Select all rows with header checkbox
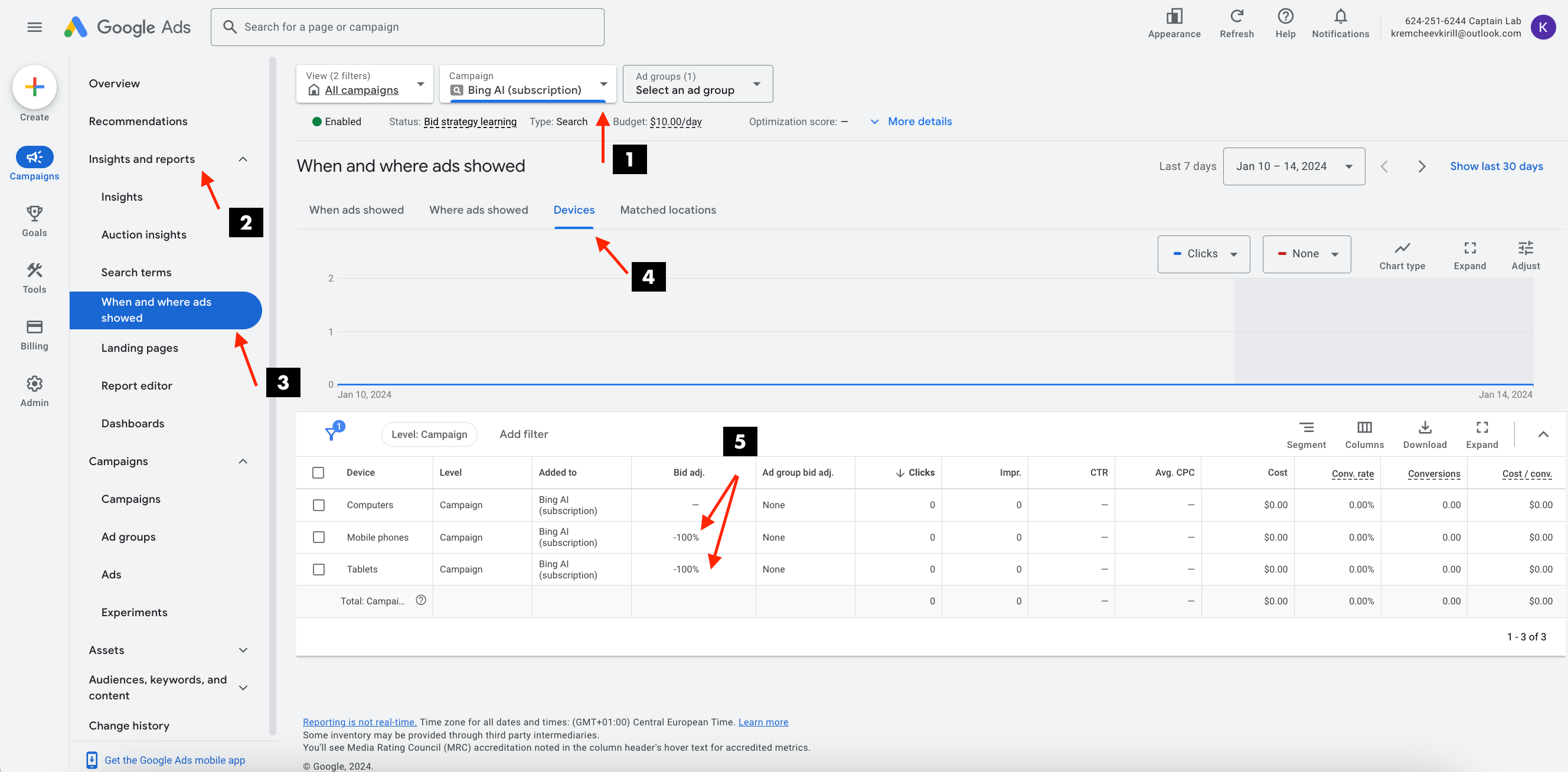This screenshot has height=772, width=1568. [x=318, y=473]
